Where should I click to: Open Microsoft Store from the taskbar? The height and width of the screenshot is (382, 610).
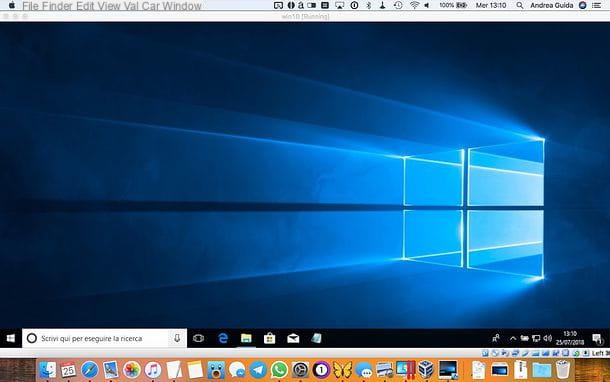point(269,338)
